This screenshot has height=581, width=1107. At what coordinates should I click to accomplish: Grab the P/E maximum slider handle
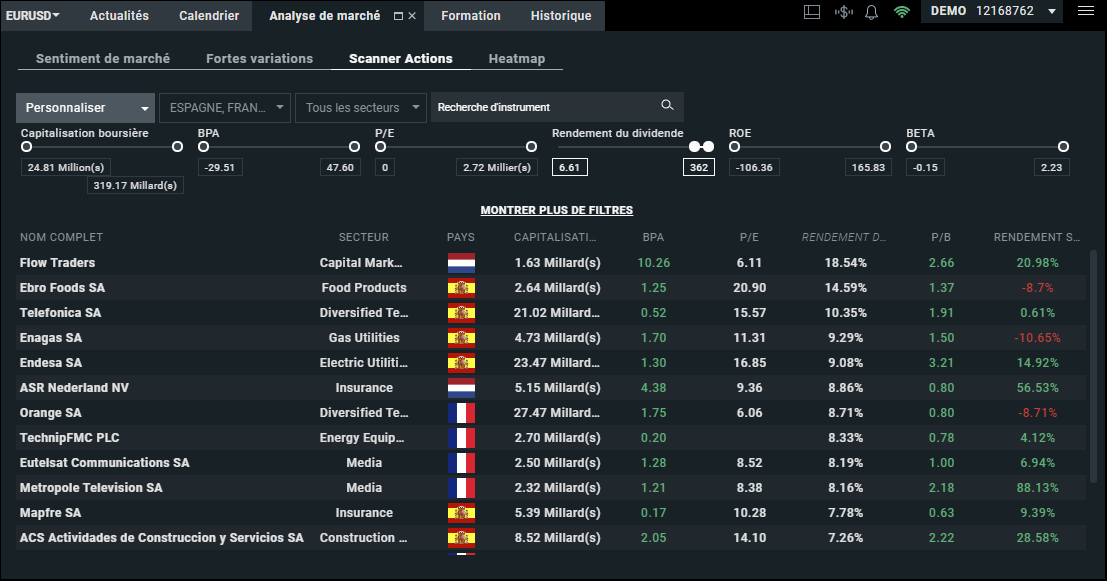point(532,147)
